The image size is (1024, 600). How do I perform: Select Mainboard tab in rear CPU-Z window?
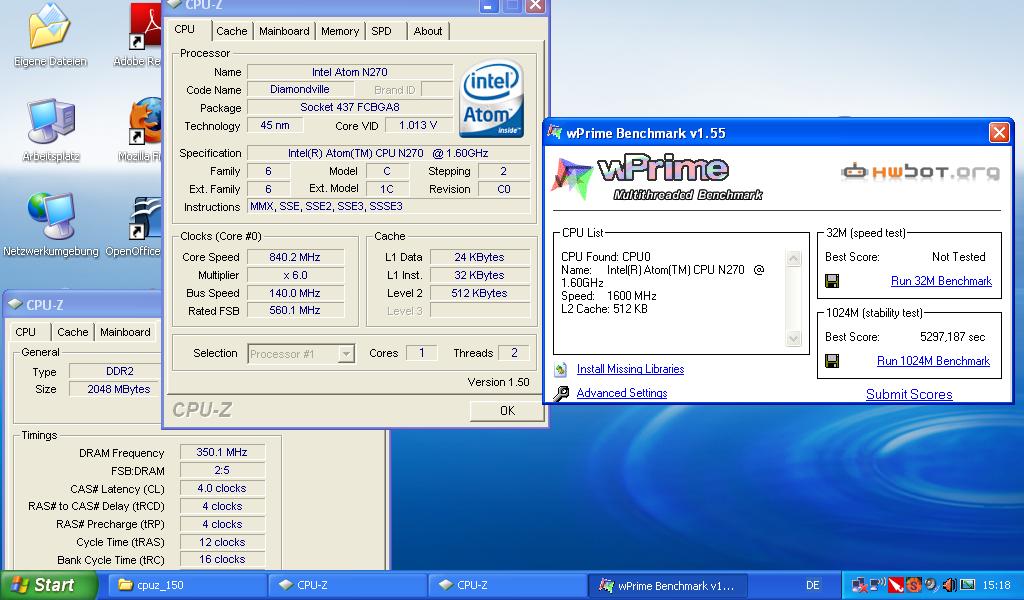[125, 332]
